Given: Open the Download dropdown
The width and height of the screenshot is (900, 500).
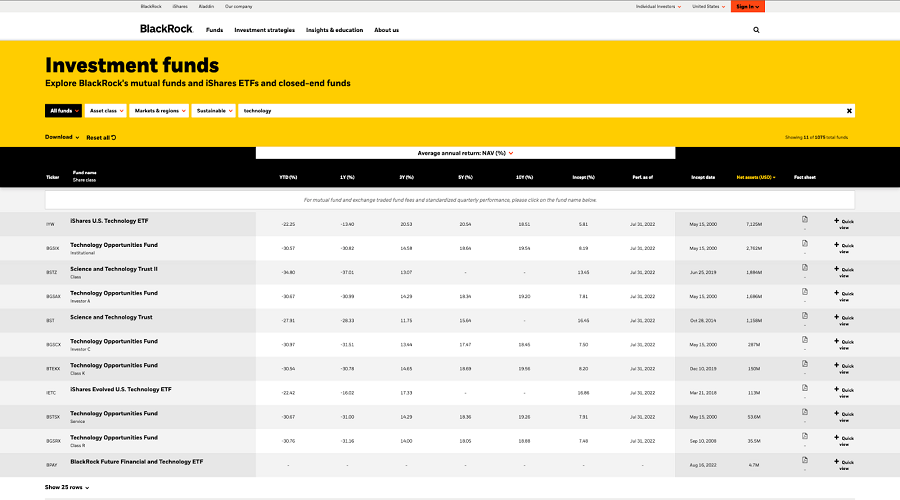Looking at the screenshot, I should (62, 137).
